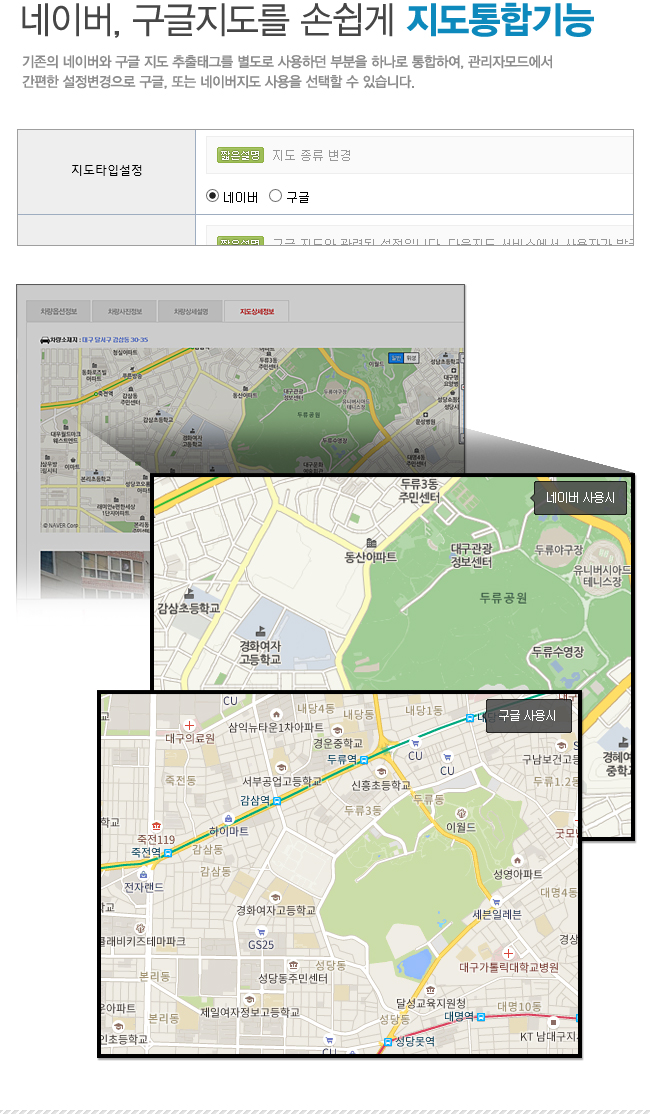Click the 대구관광 정보센터 label on Naver map

(x=472, y=556)
